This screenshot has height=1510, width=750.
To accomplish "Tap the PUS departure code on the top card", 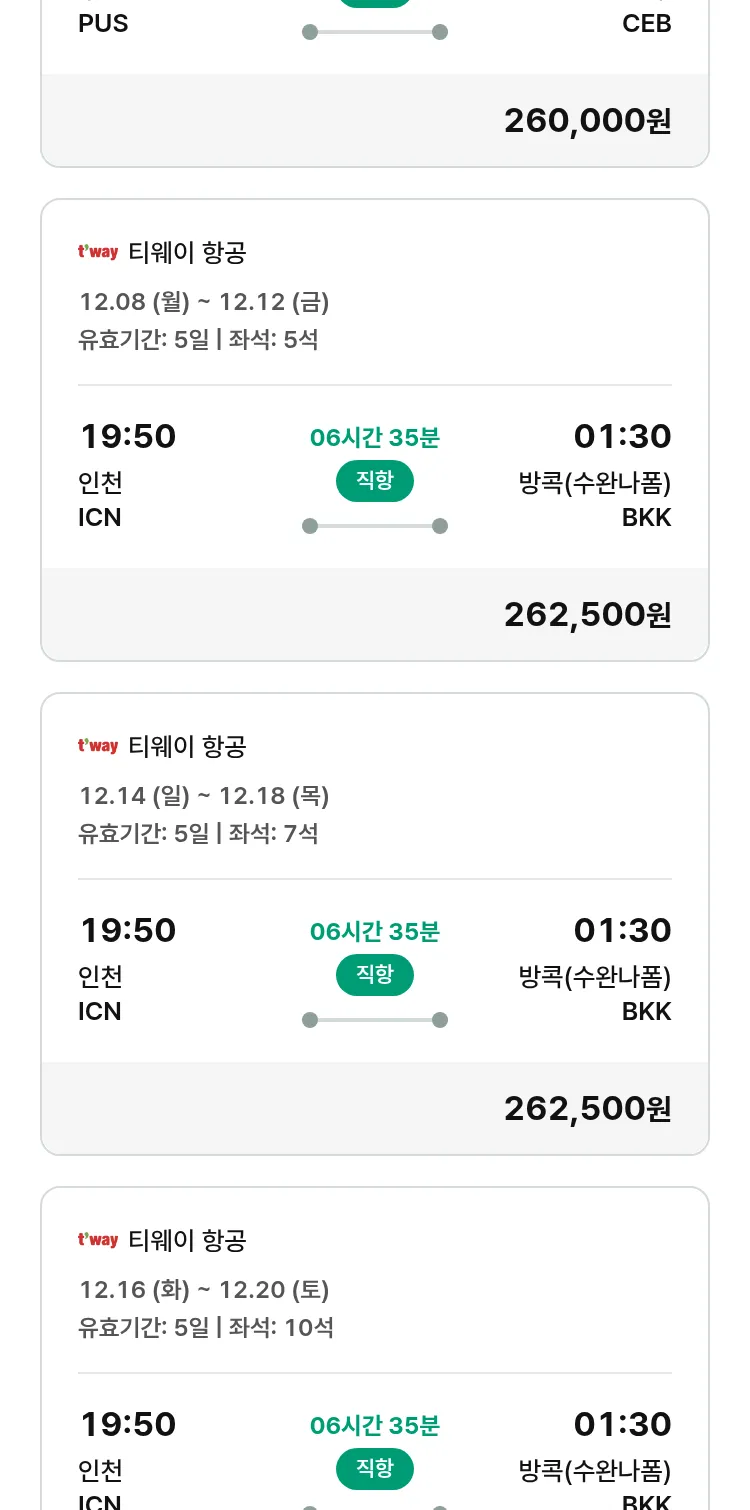I will [103, 23].
